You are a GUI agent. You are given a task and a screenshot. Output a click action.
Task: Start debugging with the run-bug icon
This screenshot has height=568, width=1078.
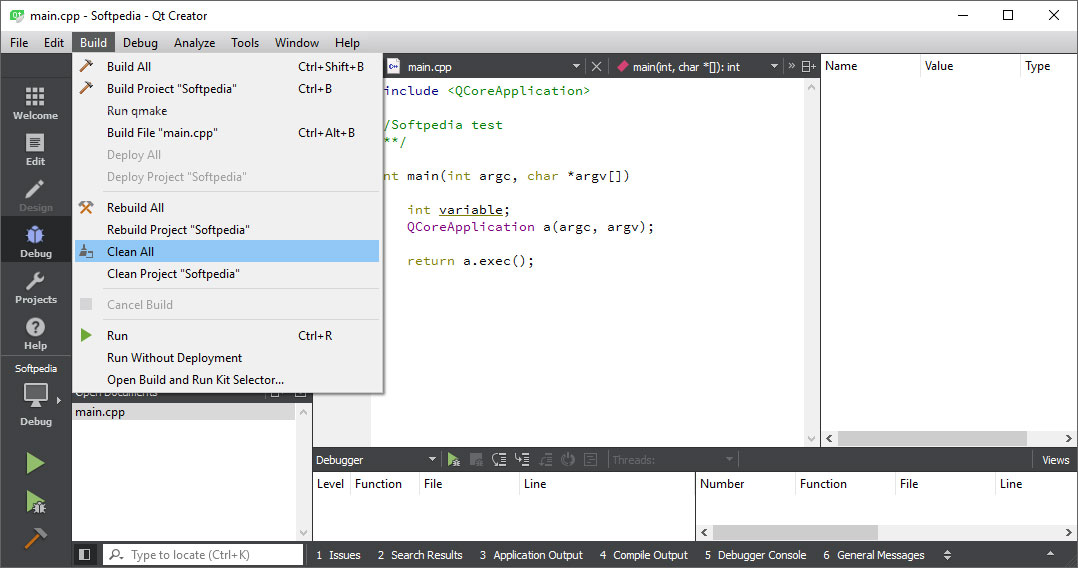pyautogui.click(x=35, y=501)
